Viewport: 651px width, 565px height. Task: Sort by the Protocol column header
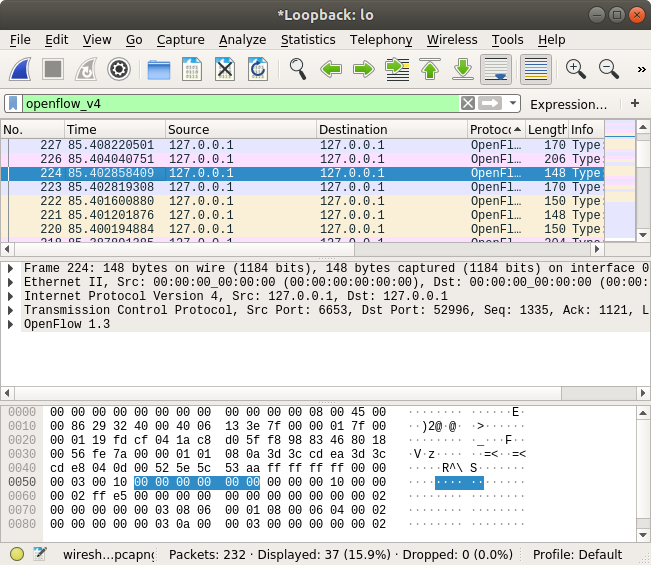[496, 130]
